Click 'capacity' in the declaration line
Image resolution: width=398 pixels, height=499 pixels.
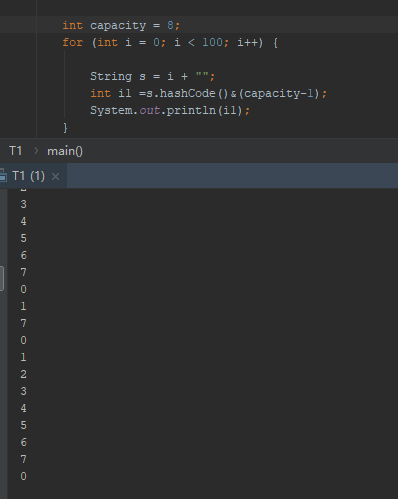click(118, 26)
